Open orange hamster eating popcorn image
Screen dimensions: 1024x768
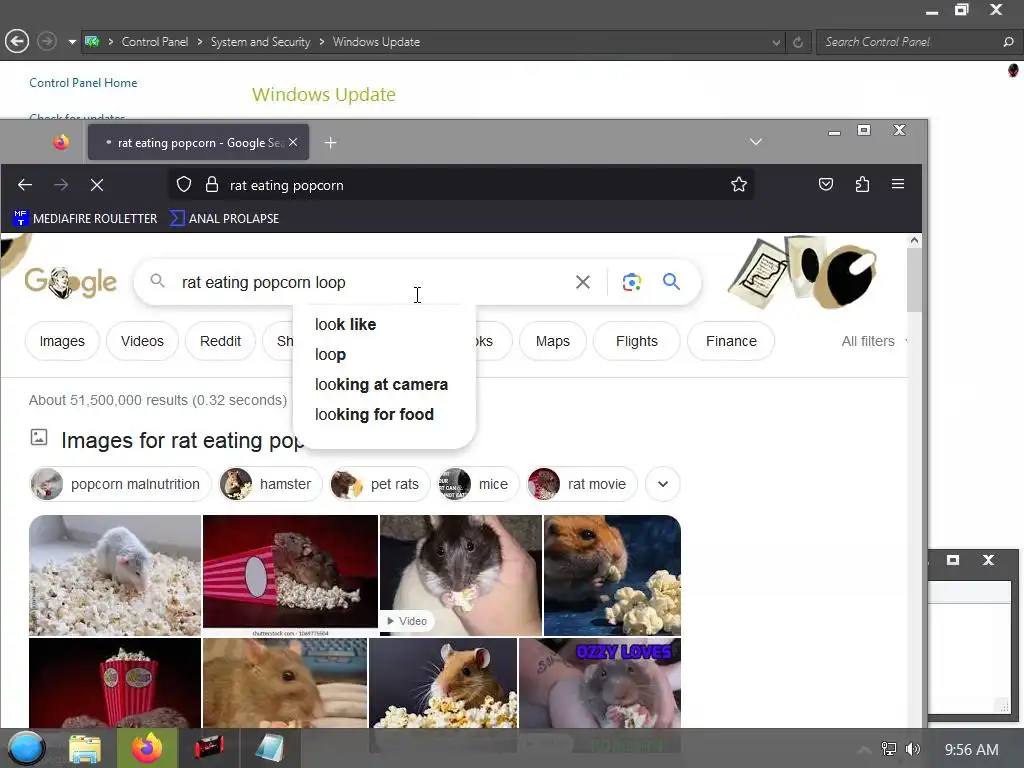click(x=612, y=575)
